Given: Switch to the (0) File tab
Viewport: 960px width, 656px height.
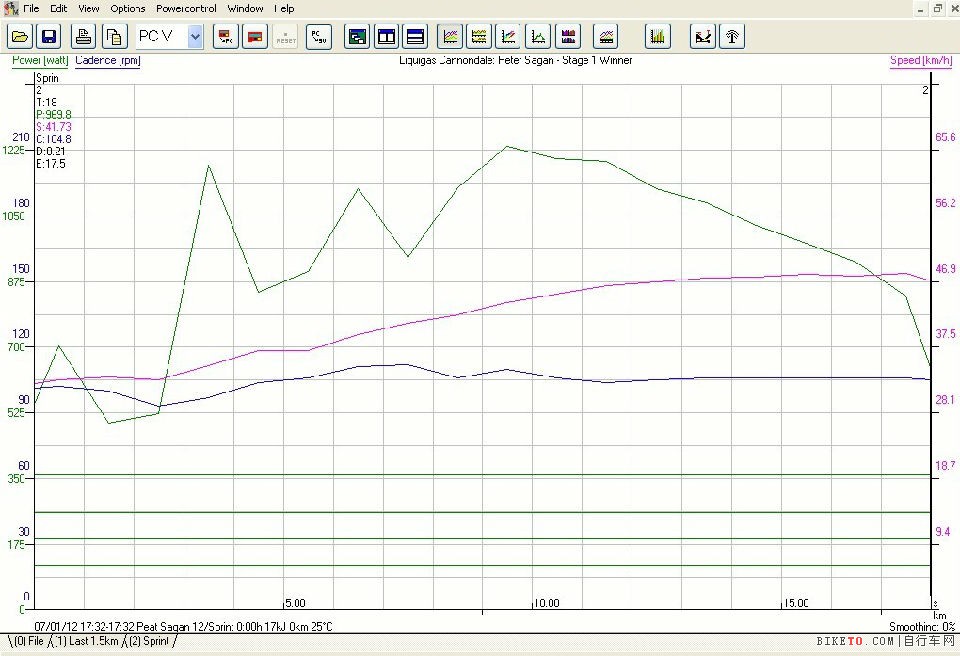Looking at the screenshot, I should pos(27,641).
